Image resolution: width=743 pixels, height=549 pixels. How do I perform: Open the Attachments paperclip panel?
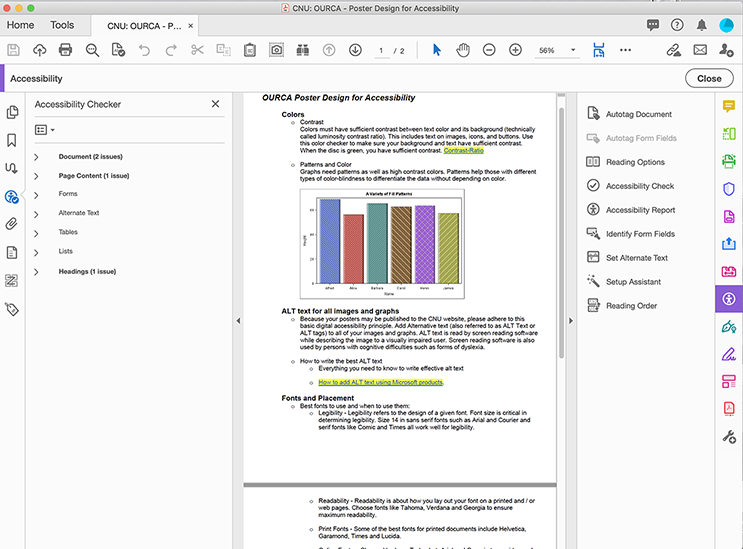12,224
